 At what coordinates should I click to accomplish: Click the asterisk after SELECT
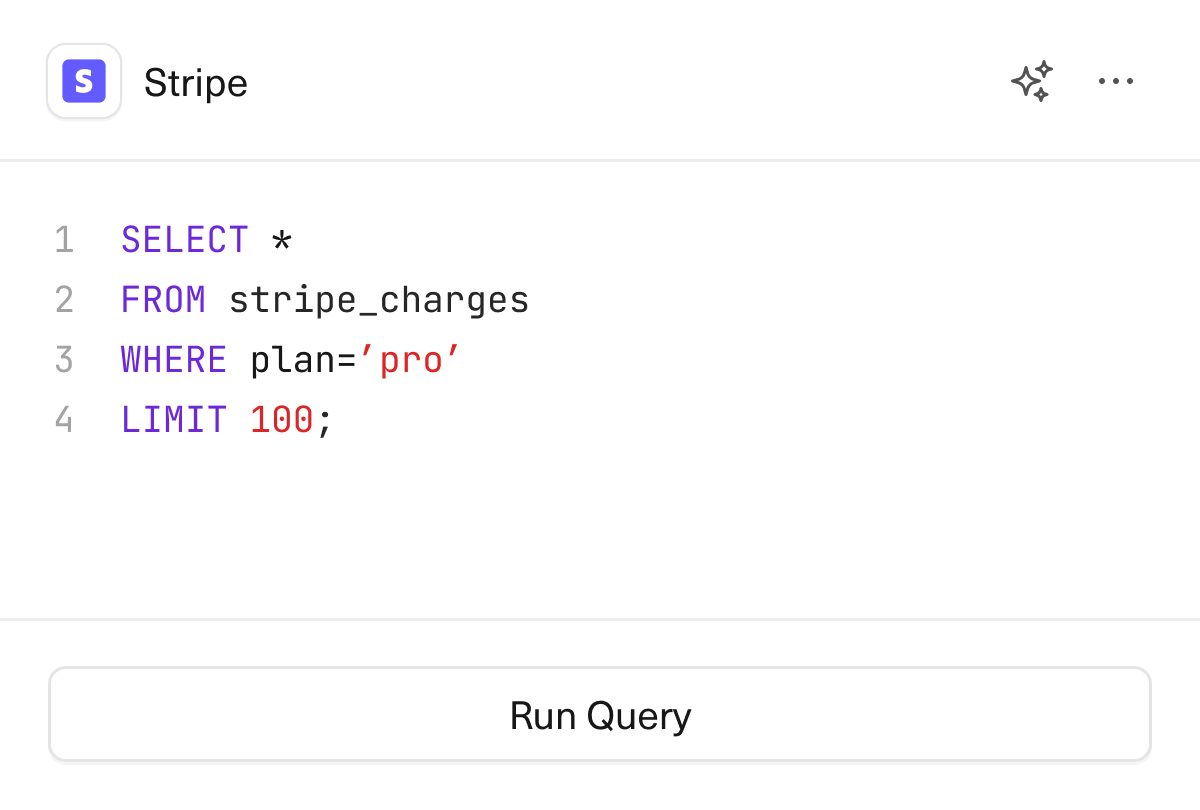(282, 241)
